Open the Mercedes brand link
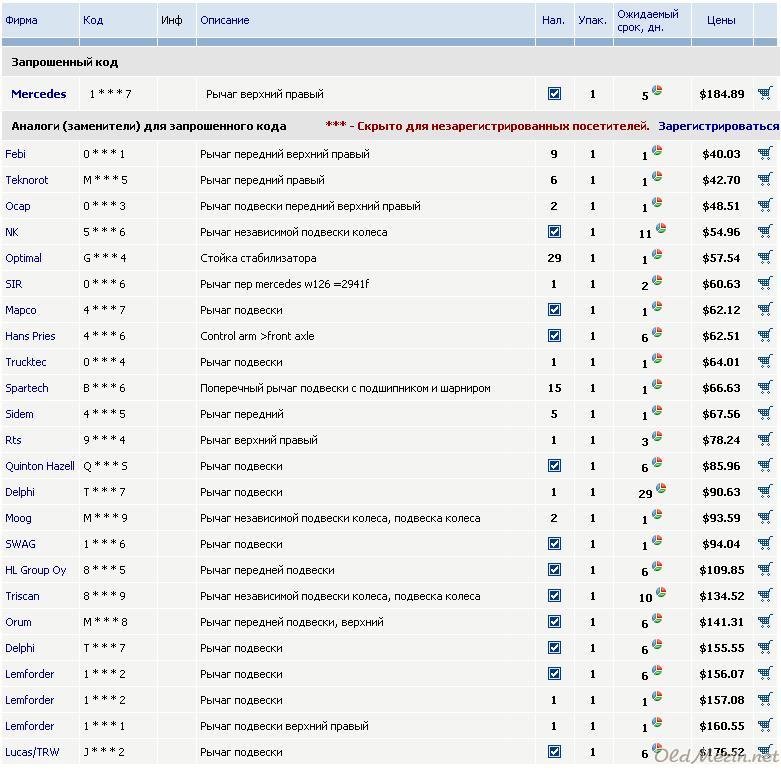Viewport: 781px width, 770px height. [x=38, y=94]
